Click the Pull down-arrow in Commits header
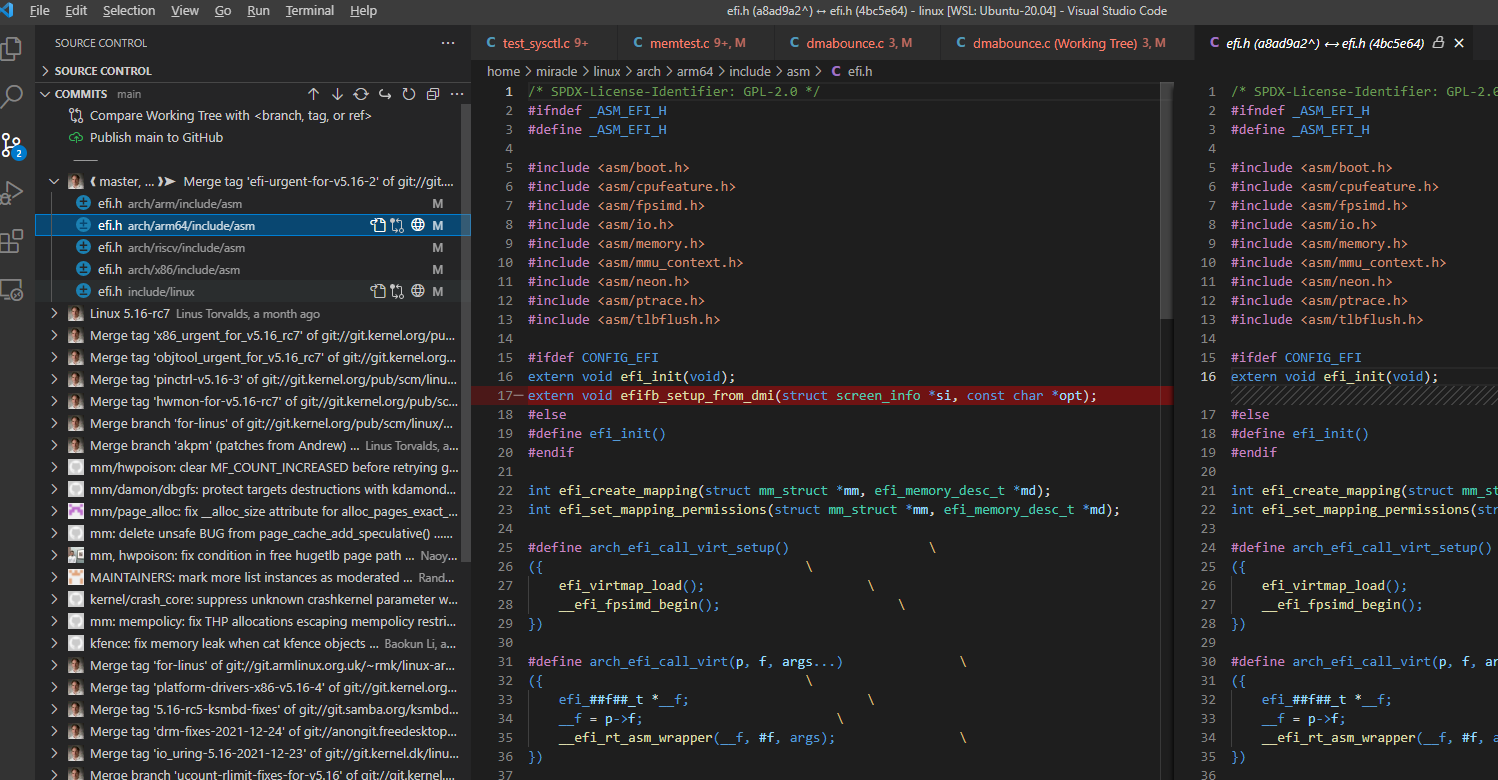Image resolution: width=1498 pixels, height=780 pixels. (x=337, y=94)
